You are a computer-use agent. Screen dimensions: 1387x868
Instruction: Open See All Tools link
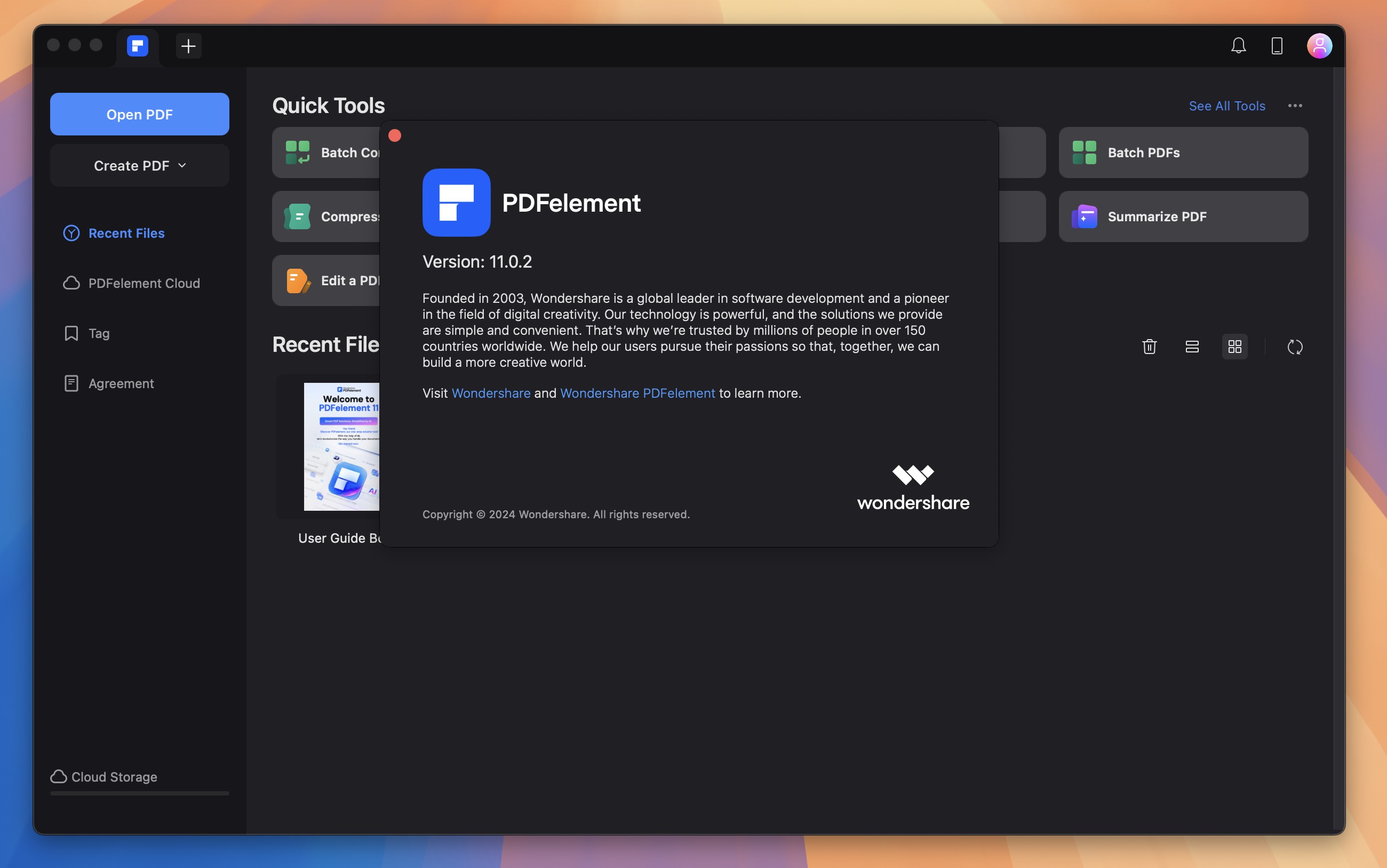1227,106
